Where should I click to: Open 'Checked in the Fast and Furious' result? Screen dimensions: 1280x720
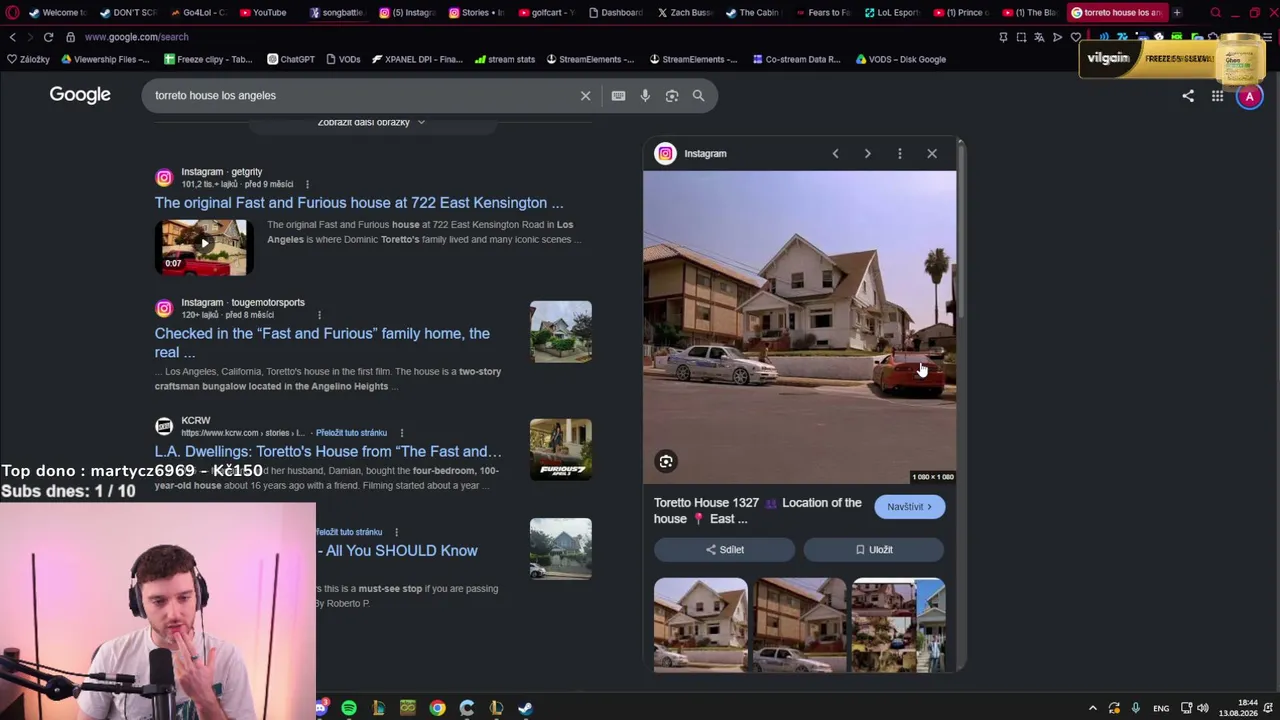click(x=322, y=343)
